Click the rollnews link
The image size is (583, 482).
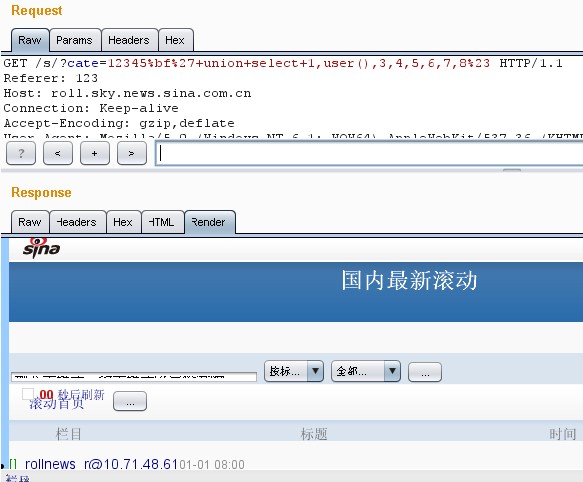click(50, 464)
